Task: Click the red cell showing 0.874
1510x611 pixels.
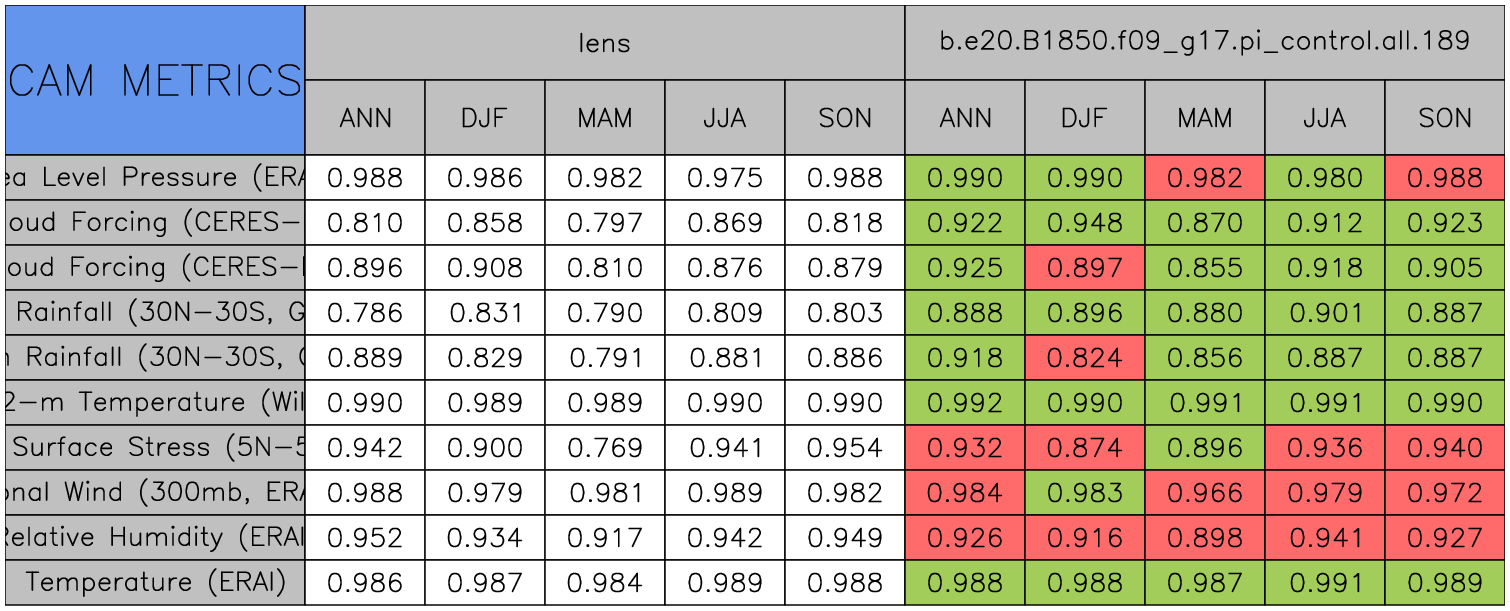Action: coord(1084,448)
